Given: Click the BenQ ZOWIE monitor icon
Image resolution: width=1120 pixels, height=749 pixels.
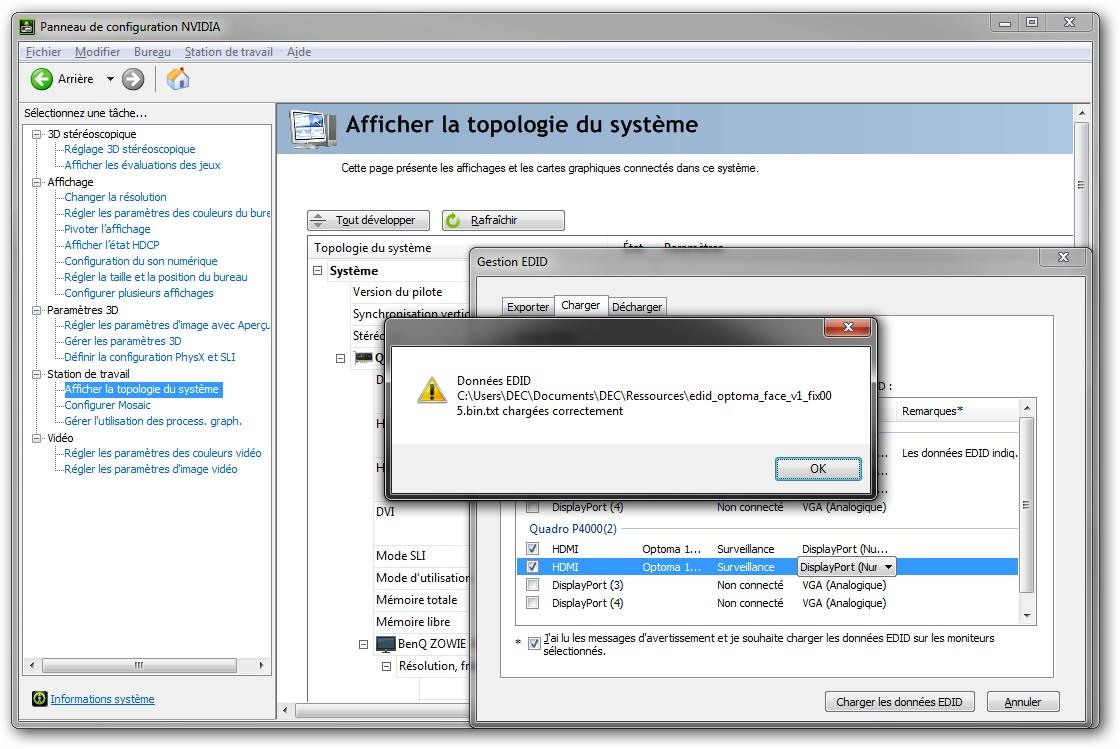Looking at the screenshot, I should click(x=385, y=644).
